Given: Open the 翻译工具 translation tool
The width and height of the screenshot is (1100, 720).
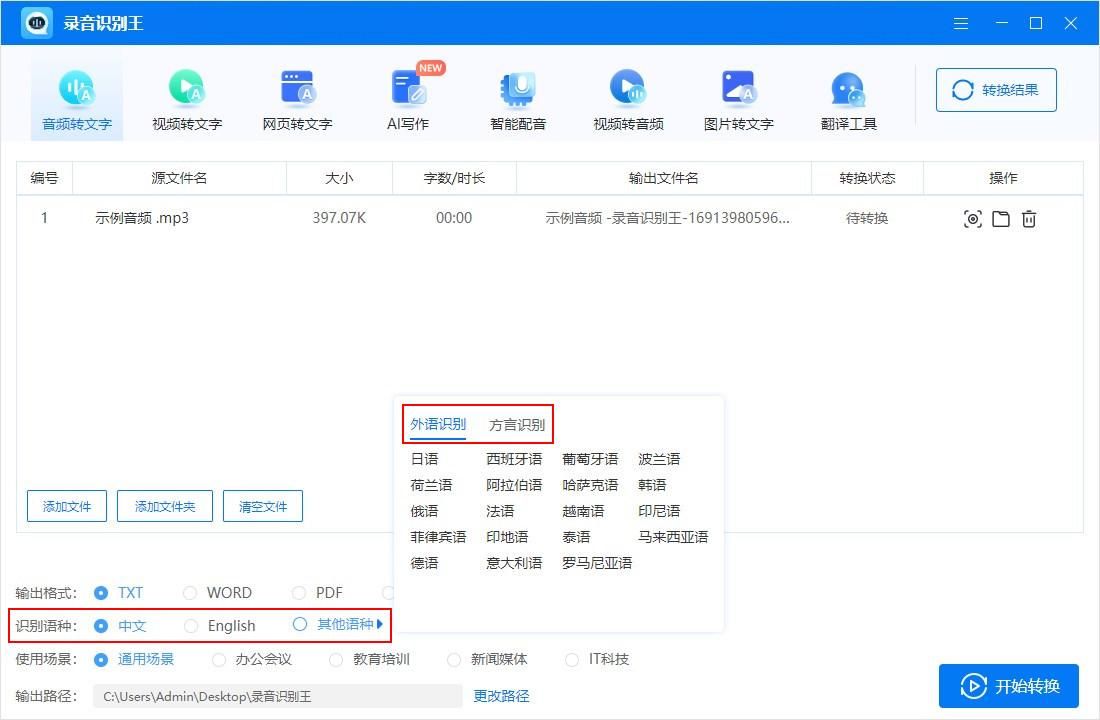Looking at the screenshot, I should pyautogui.click(x=848, y=100).
